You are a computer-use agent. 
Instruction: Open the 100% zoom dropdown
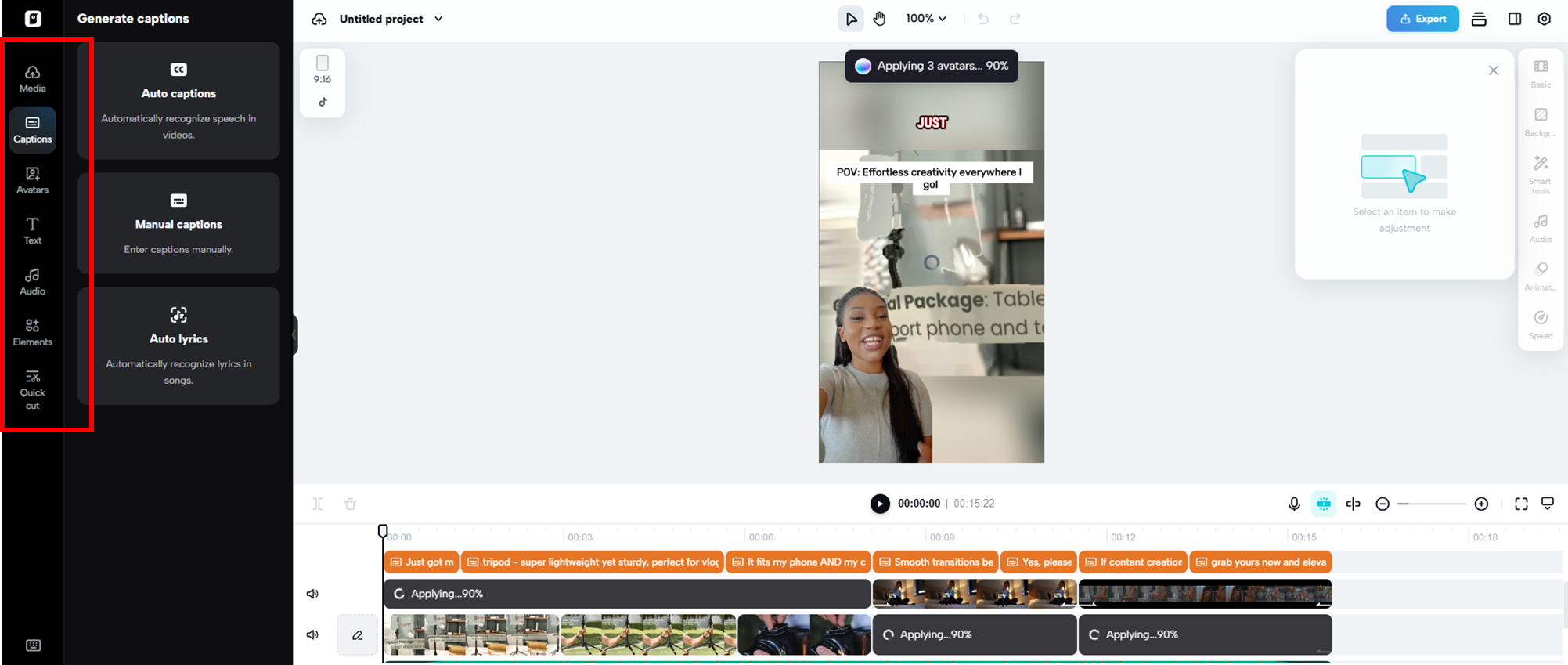pos(926,19)
